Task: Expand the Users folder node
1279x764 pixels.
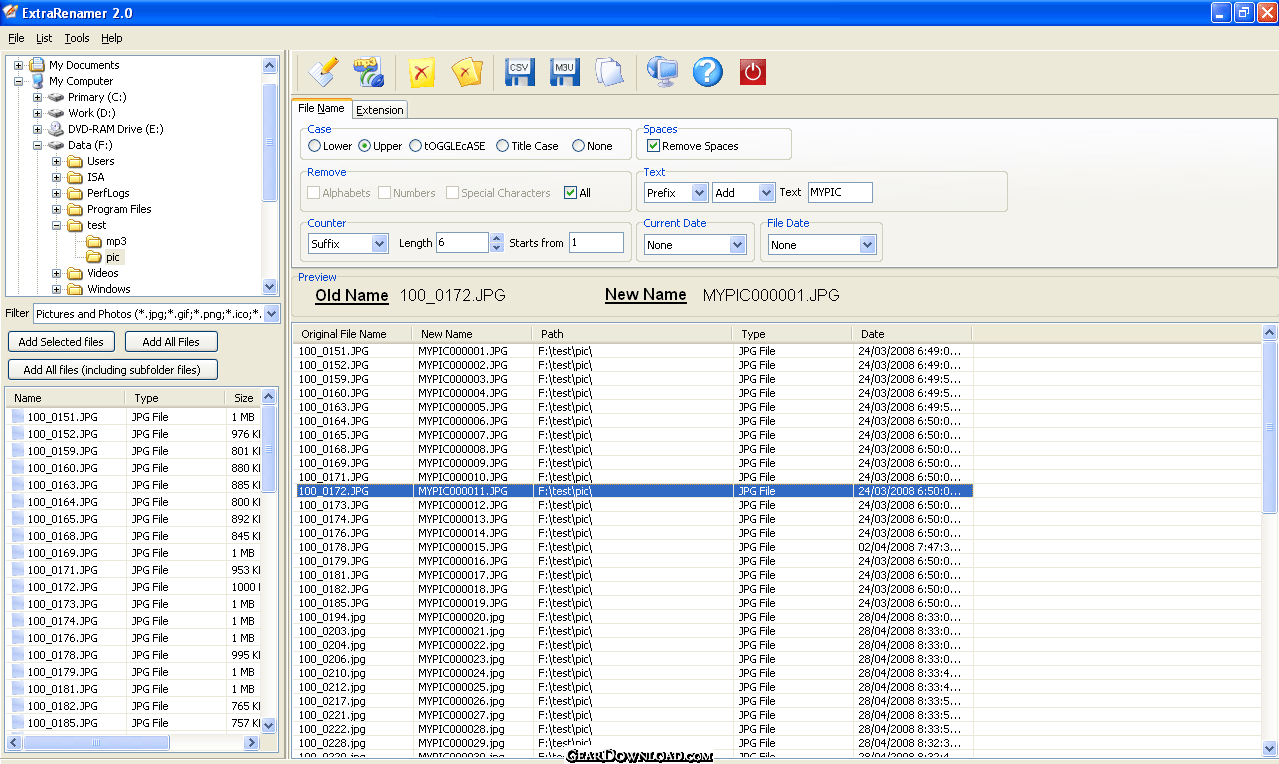Action: point(57,161)
